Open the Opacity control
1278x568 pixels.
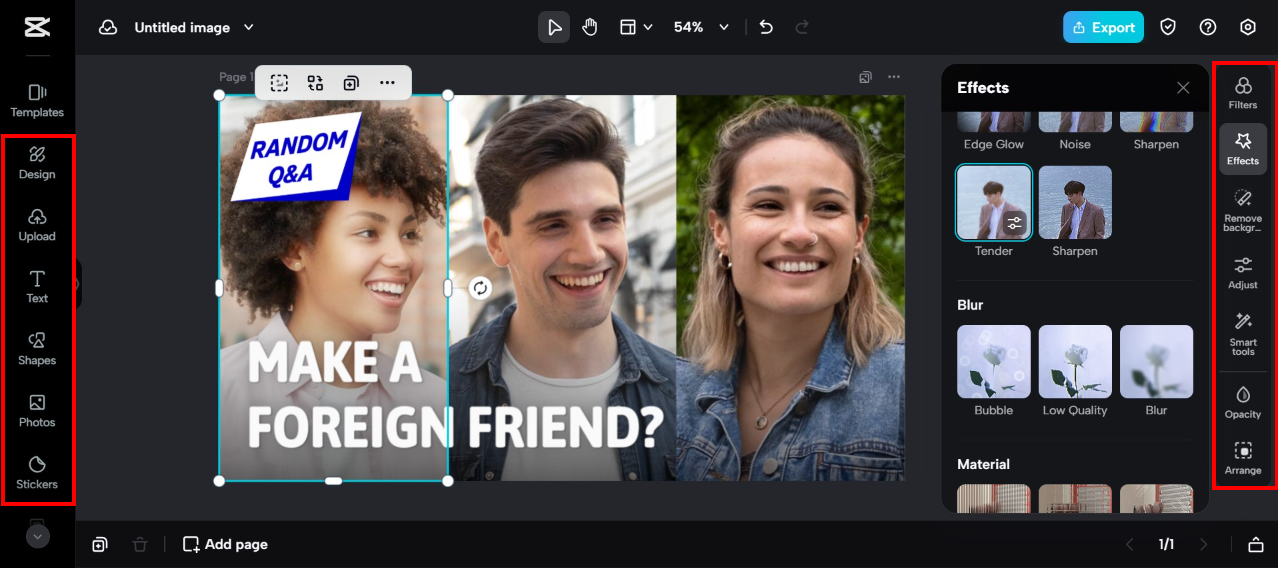[1243, 402]
